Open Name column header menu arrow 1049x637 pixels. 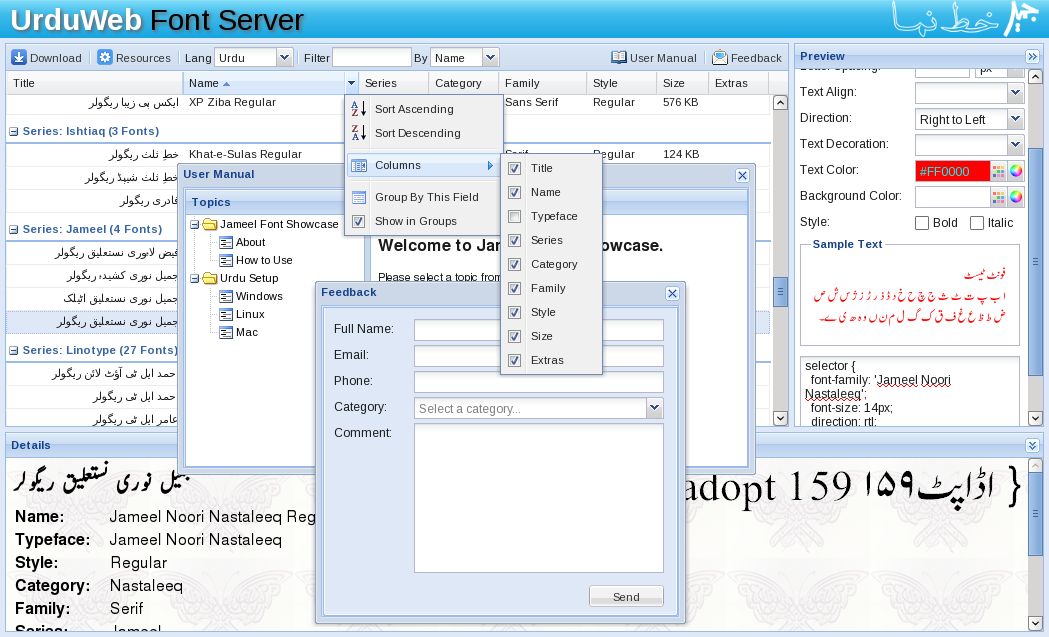click(351, 83)
